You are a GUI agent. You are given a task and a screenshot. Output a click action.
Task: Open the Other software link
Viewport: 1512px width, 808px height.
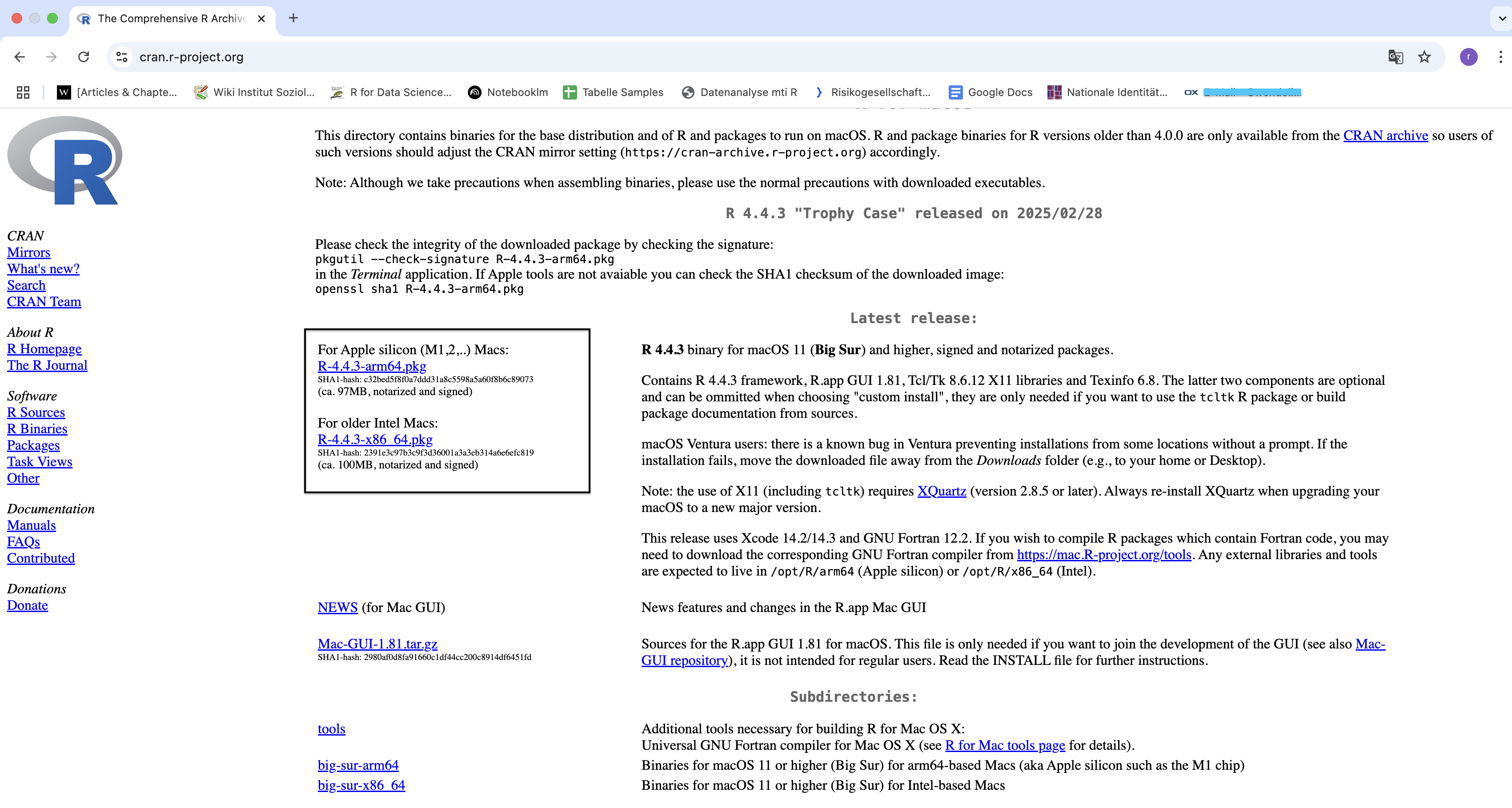(x=24, y=478)
